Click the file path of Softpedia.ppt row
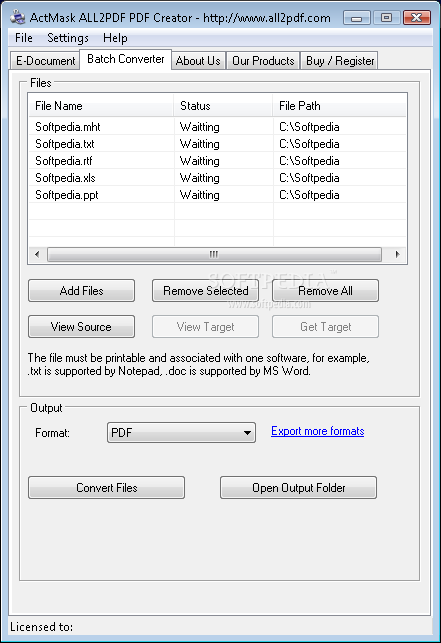 click(309, 195)
